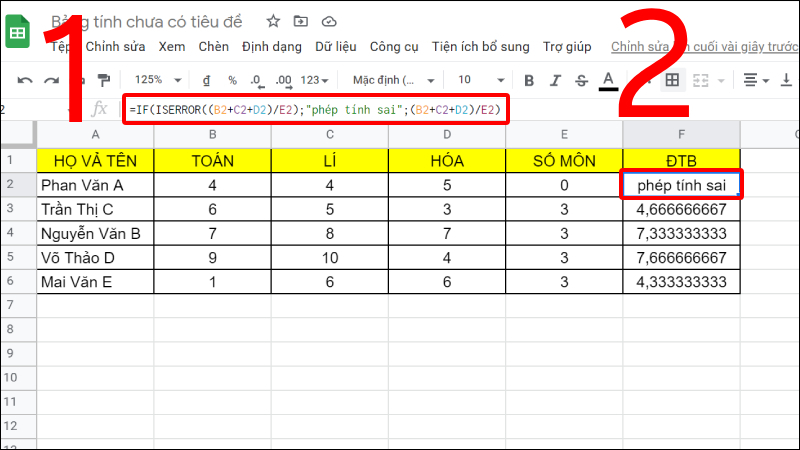Screen dimensions: 800x450
Task: Open the borders tool
Action: point(673,80)
